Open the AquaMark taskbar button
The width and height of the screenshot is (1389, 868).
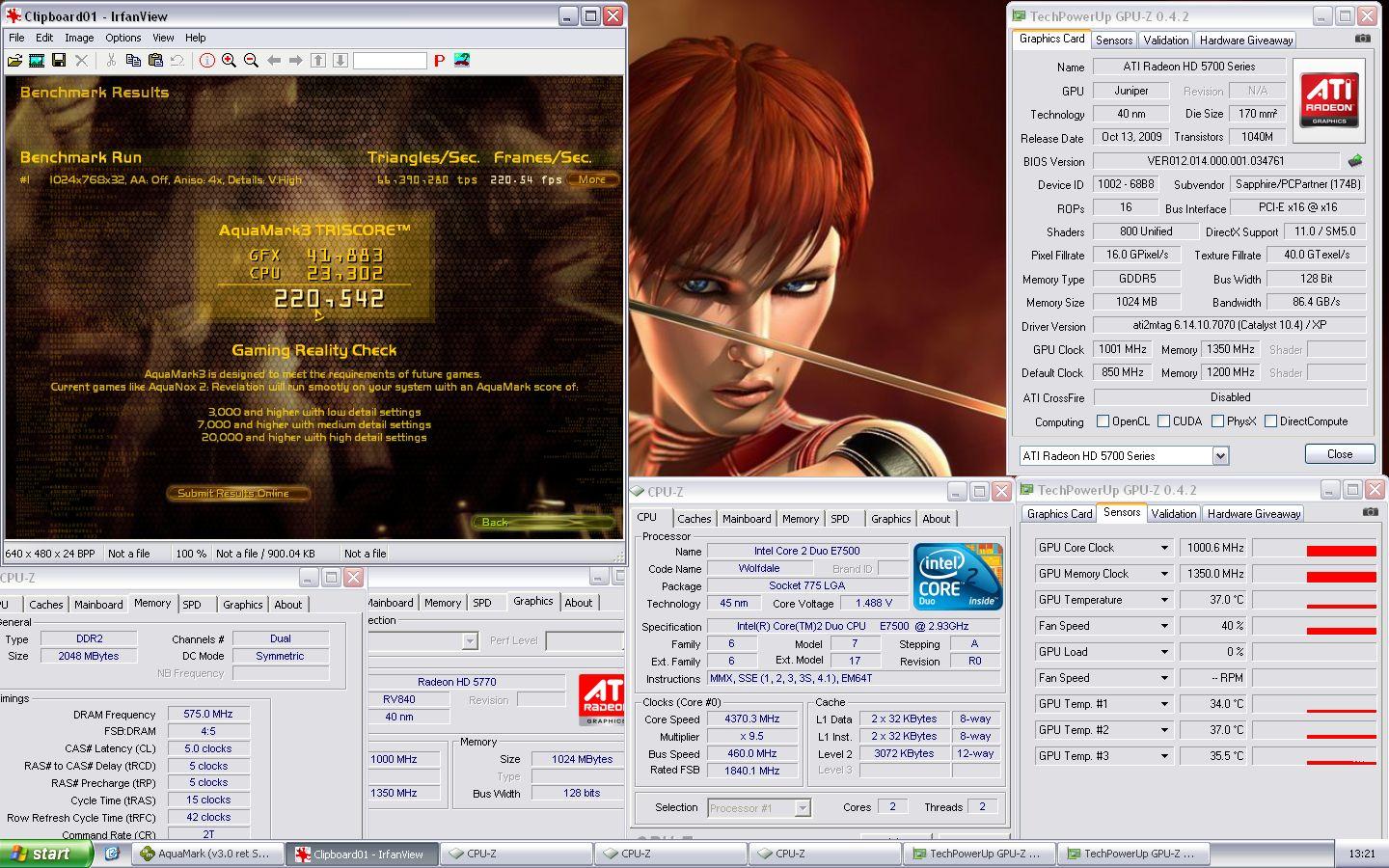[x=208, y=854]
